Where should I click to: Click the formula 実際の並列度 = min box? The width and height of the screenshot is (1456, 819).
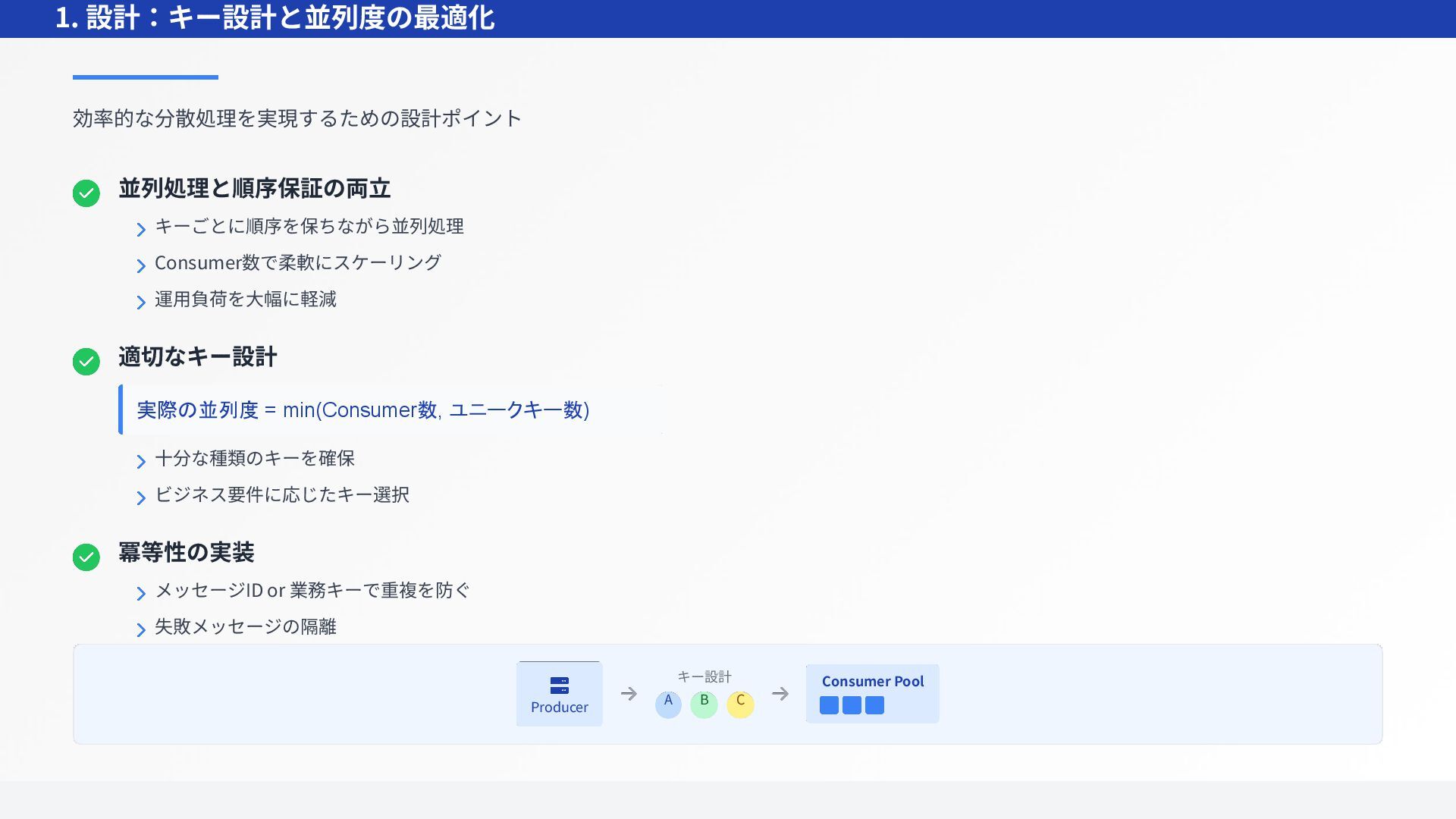coord(362,410)
